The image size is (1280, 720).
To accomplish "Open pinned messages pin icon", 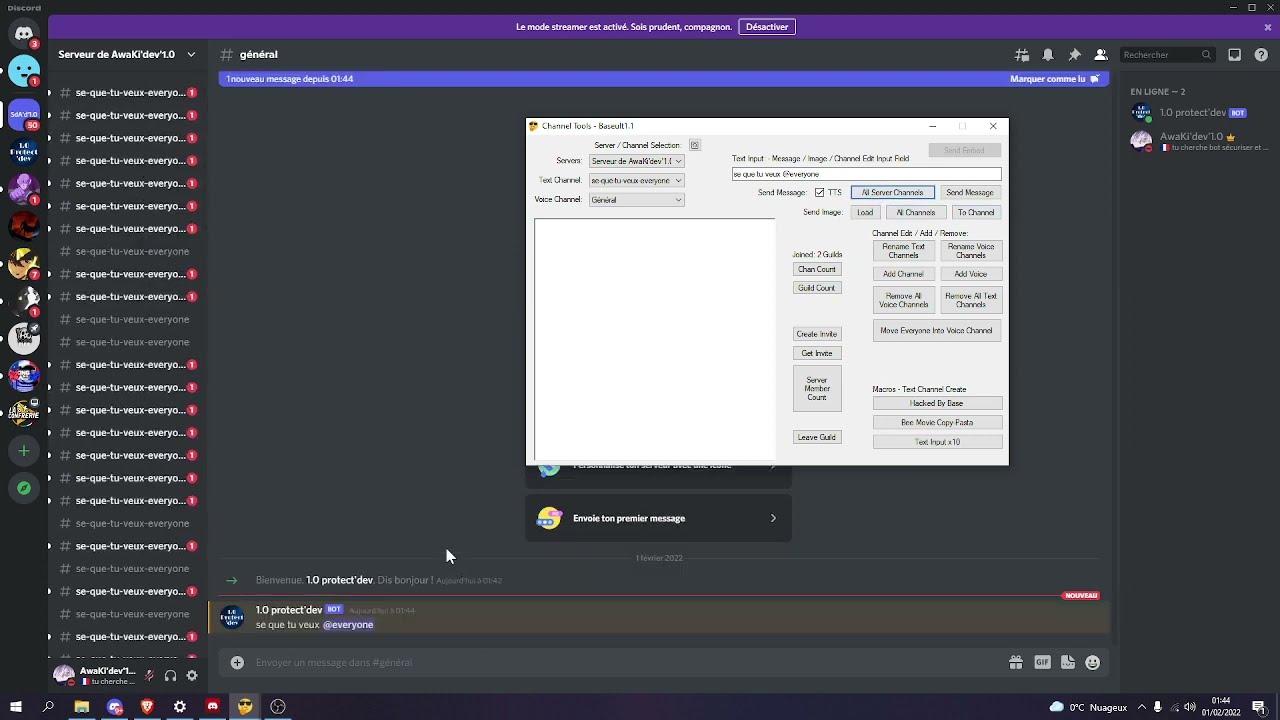I will [1074, 55].
